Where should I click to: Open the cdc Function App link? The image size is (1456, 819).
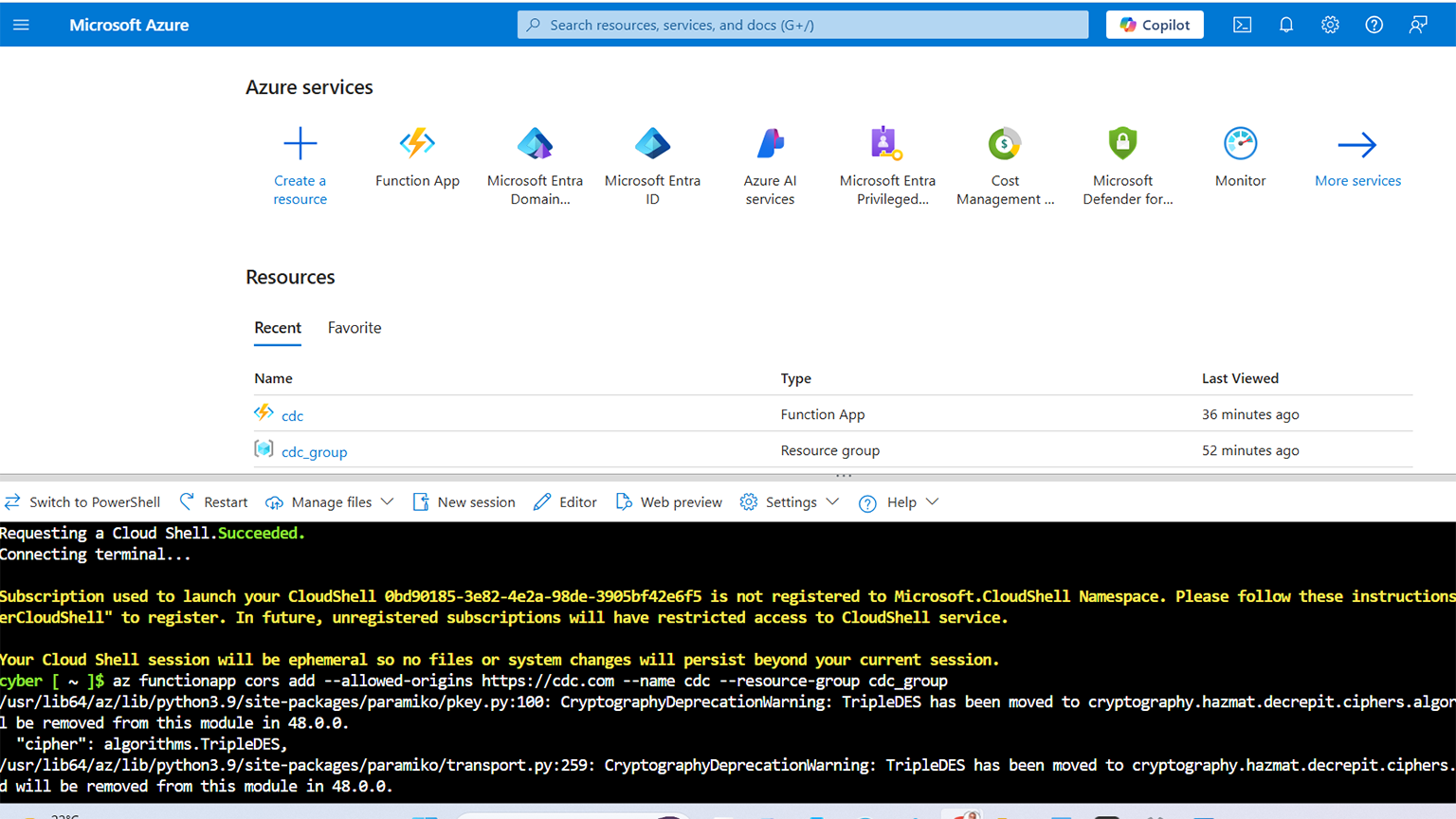pos(292,415)
